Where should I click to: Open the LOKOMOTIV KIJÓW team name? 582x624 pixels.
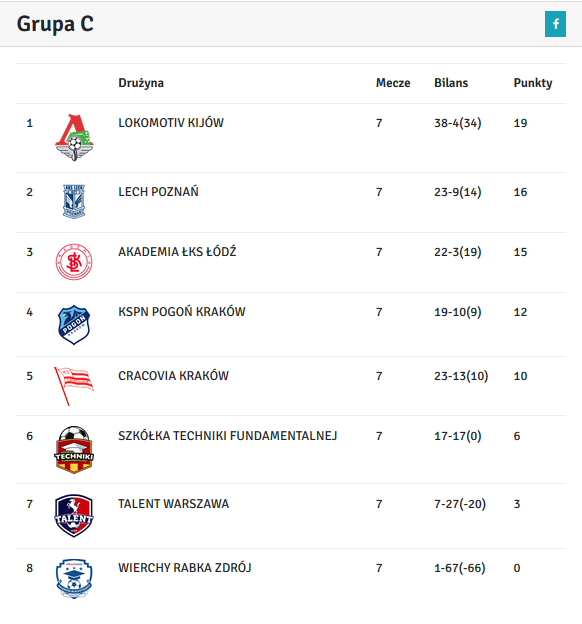(x=171, y=123)
